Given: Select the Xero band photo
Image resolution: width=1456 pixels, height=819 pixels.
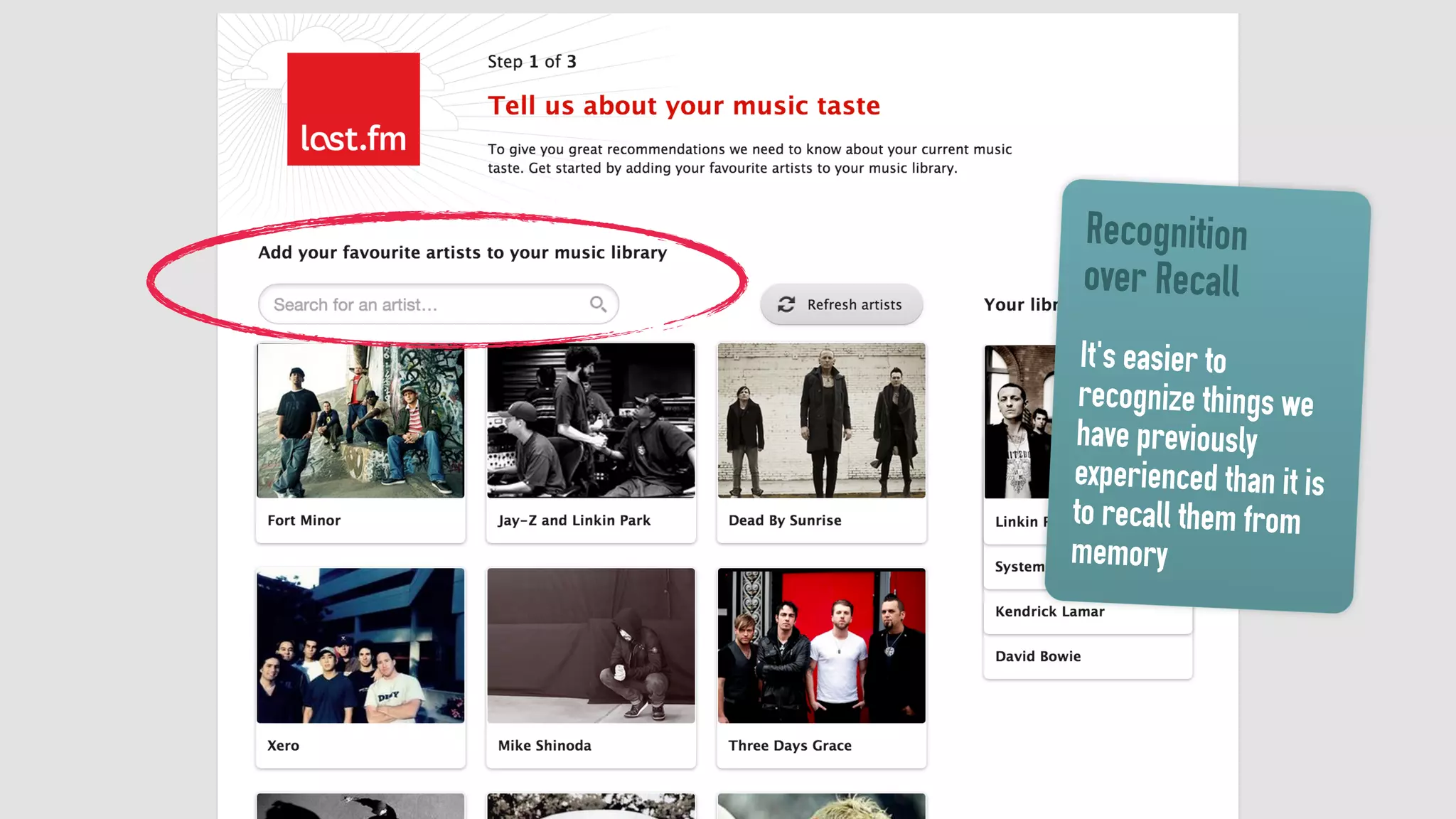Looking at the screenshot, I should [x=360, y=646].
